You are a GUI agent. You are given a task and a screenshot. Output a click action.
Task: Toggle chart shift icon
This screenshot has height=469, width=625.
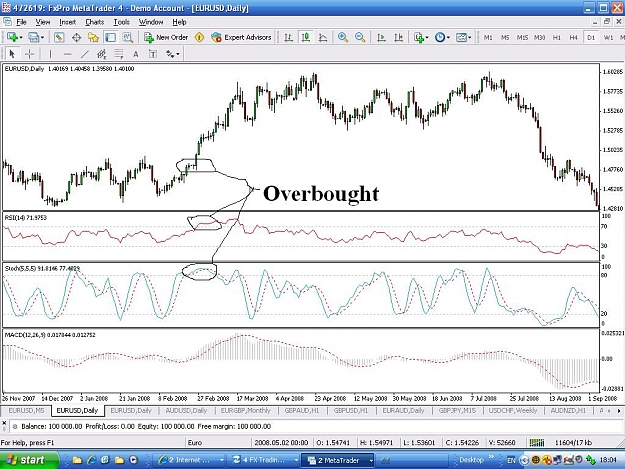point(398,37)
